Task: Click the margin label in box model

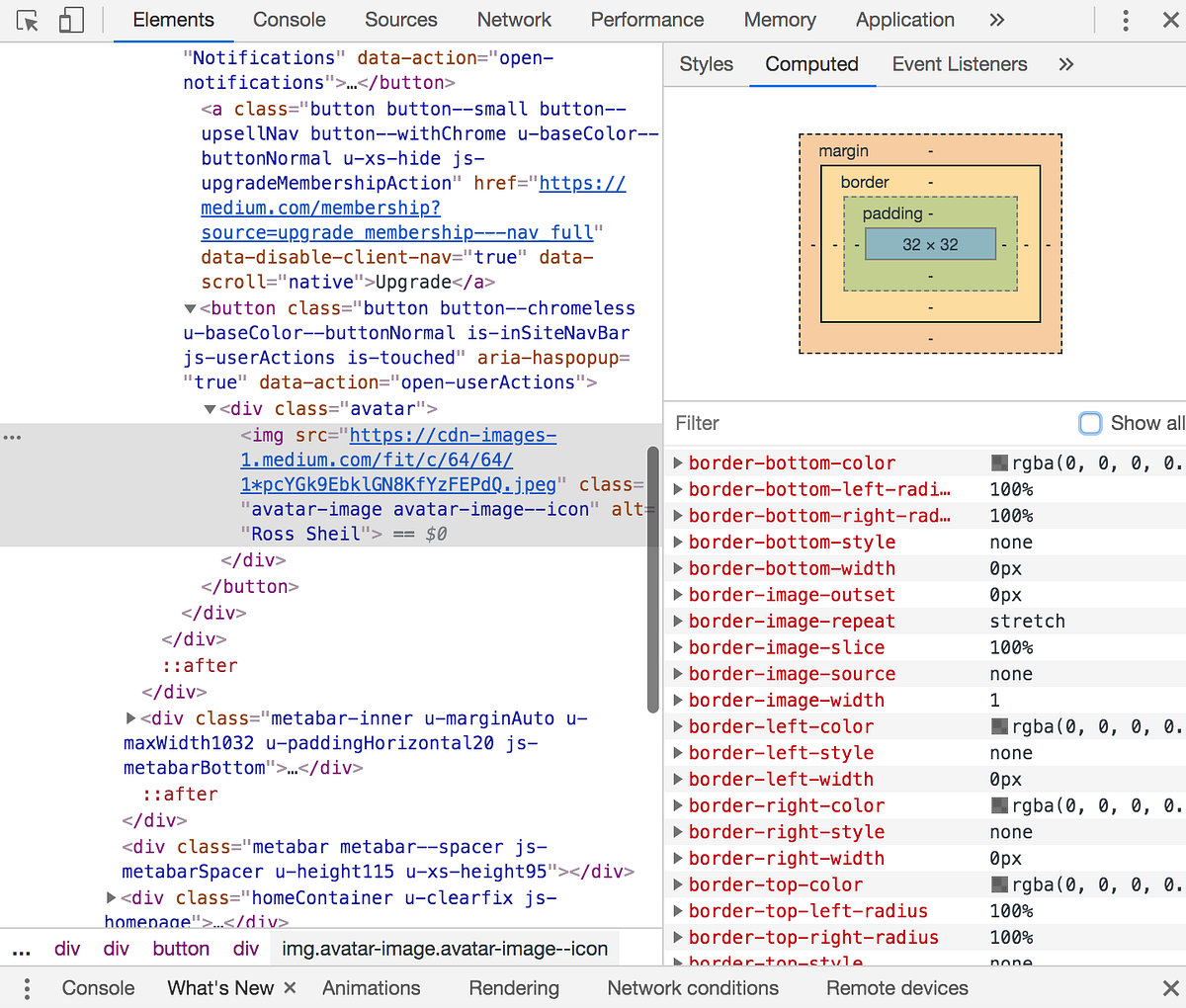Action: (x=844, y=151)
